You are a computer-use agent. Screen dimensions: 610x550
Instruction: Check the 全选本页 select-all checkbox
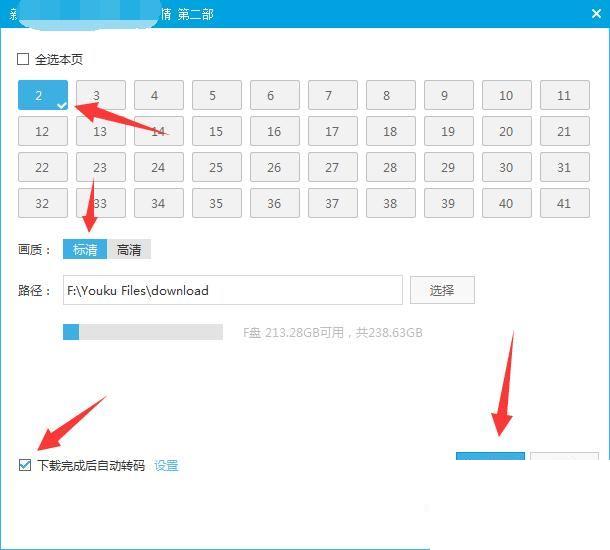click(24, 59)
